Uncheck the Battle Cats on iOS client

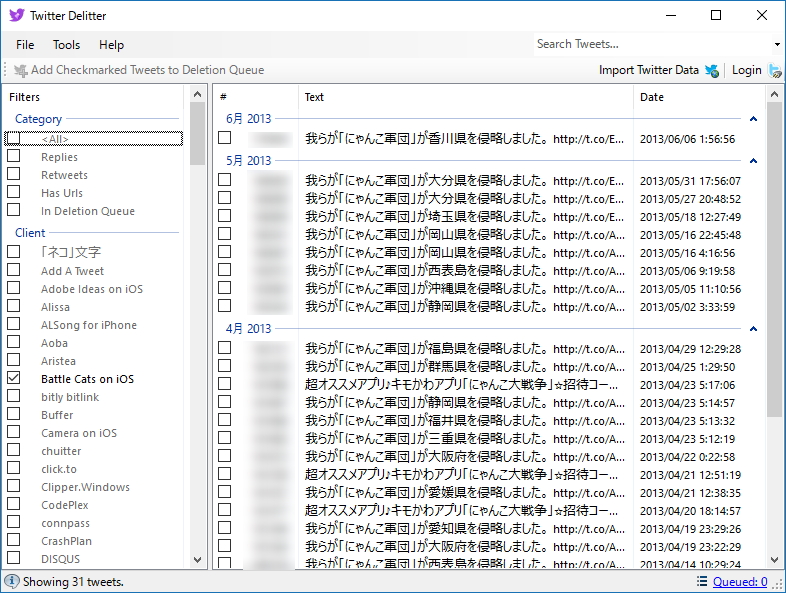[x=14, y=378]
